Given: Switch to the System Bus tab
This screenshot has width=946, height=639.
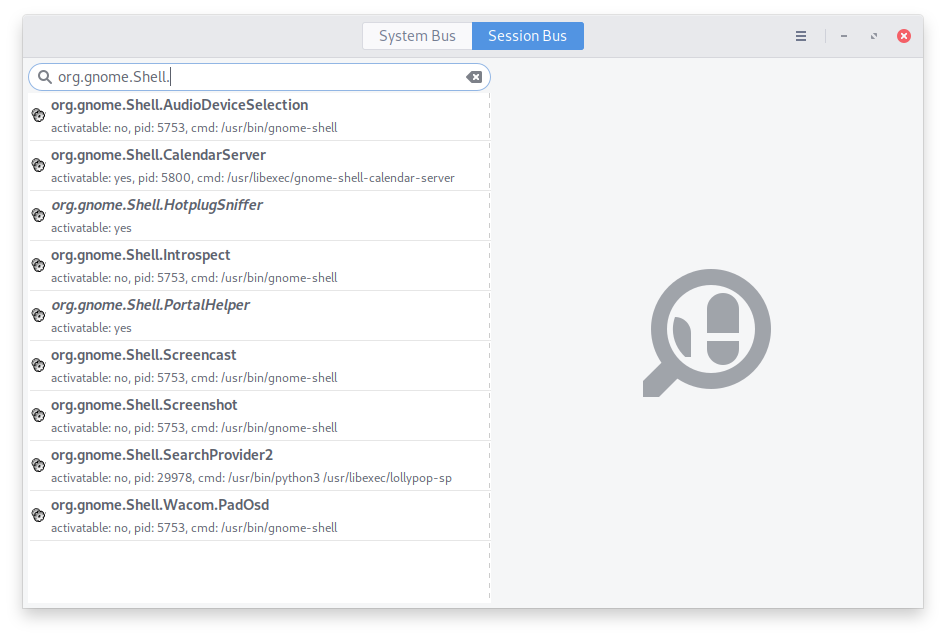Looking at the screenshot, I should coord(417,35).
